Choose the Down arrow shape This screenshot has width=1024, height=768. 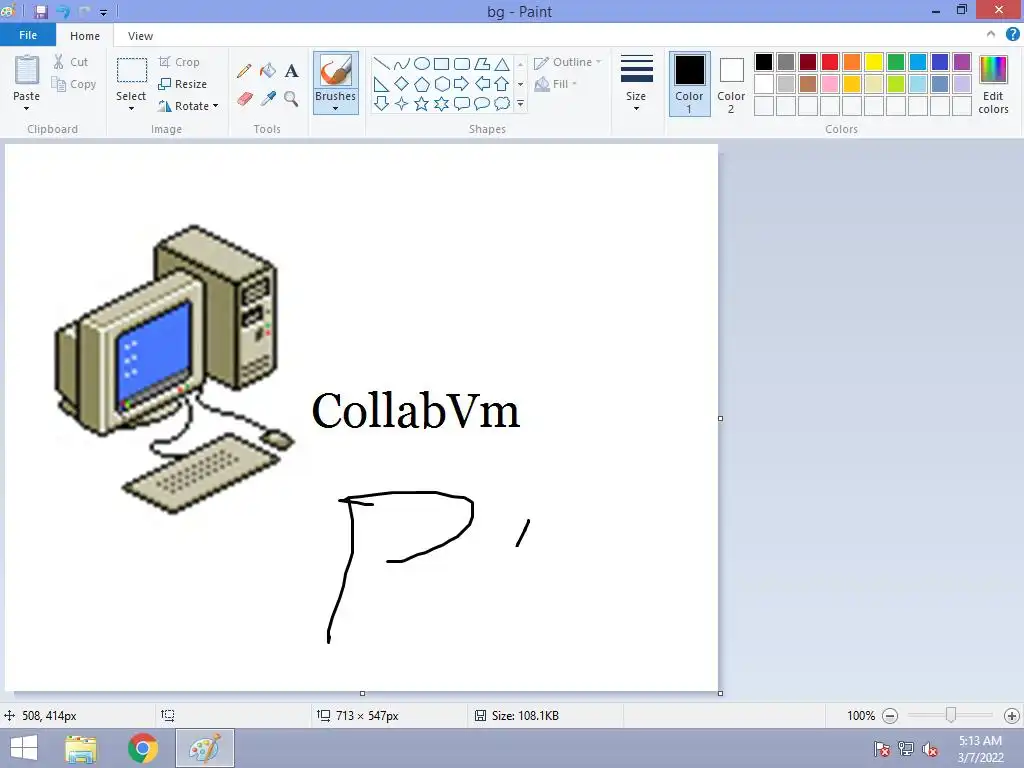[381, 103]
